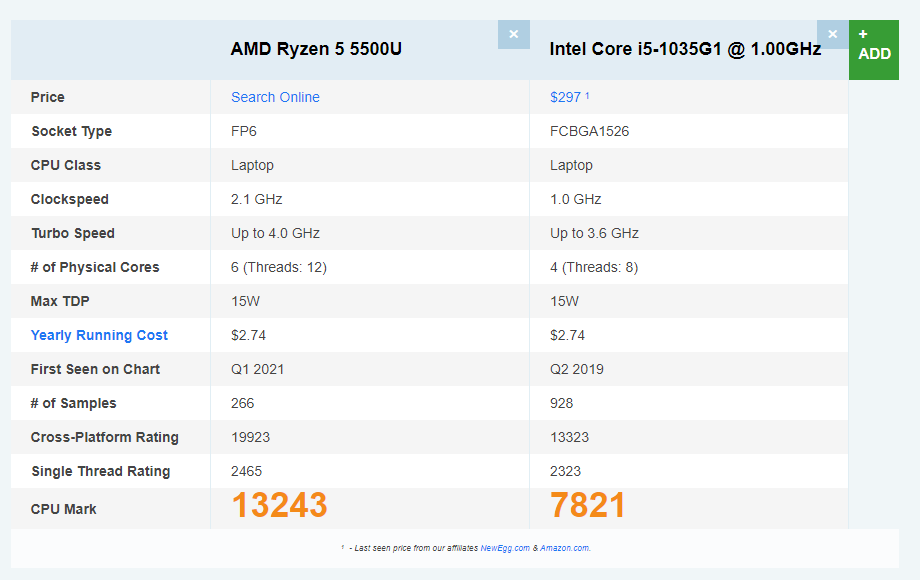The width and height of the screenshot is (920, 580).
Task: Click the Intel Core i5-1035G1 heading
Action: pos(685,49)
